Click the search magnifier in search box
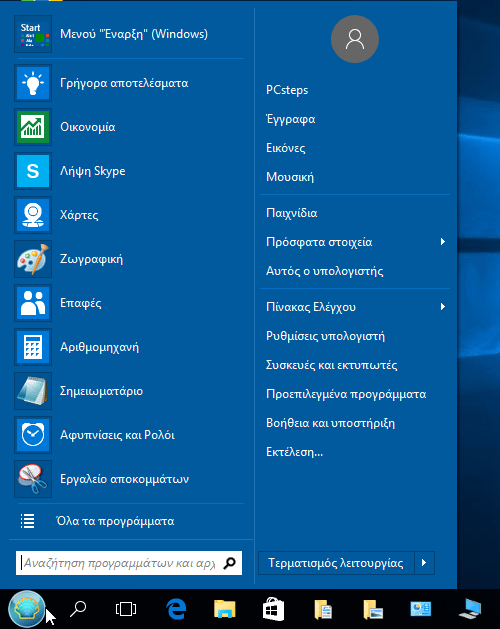The image size is (500, 629). (230, 563)
